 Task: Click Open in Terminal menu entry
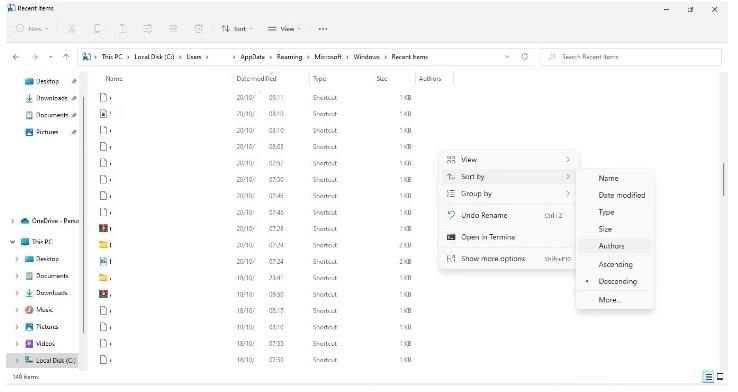coord(508,237)
